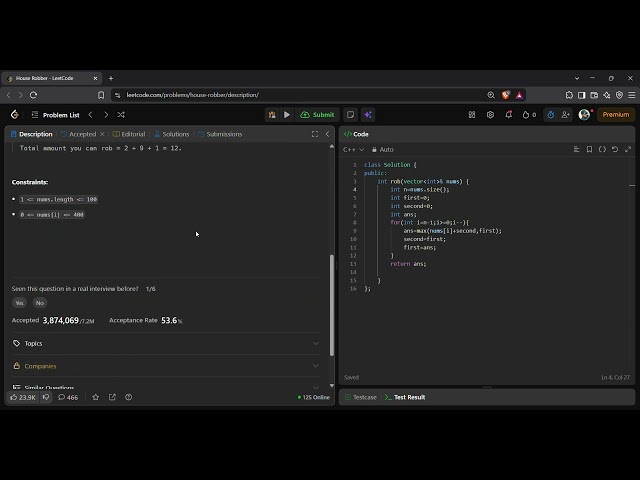Viewport: 640px width, 480px height.
Task: Bookmark the page in browser toolbar
Action: click(x=101, y=95)
